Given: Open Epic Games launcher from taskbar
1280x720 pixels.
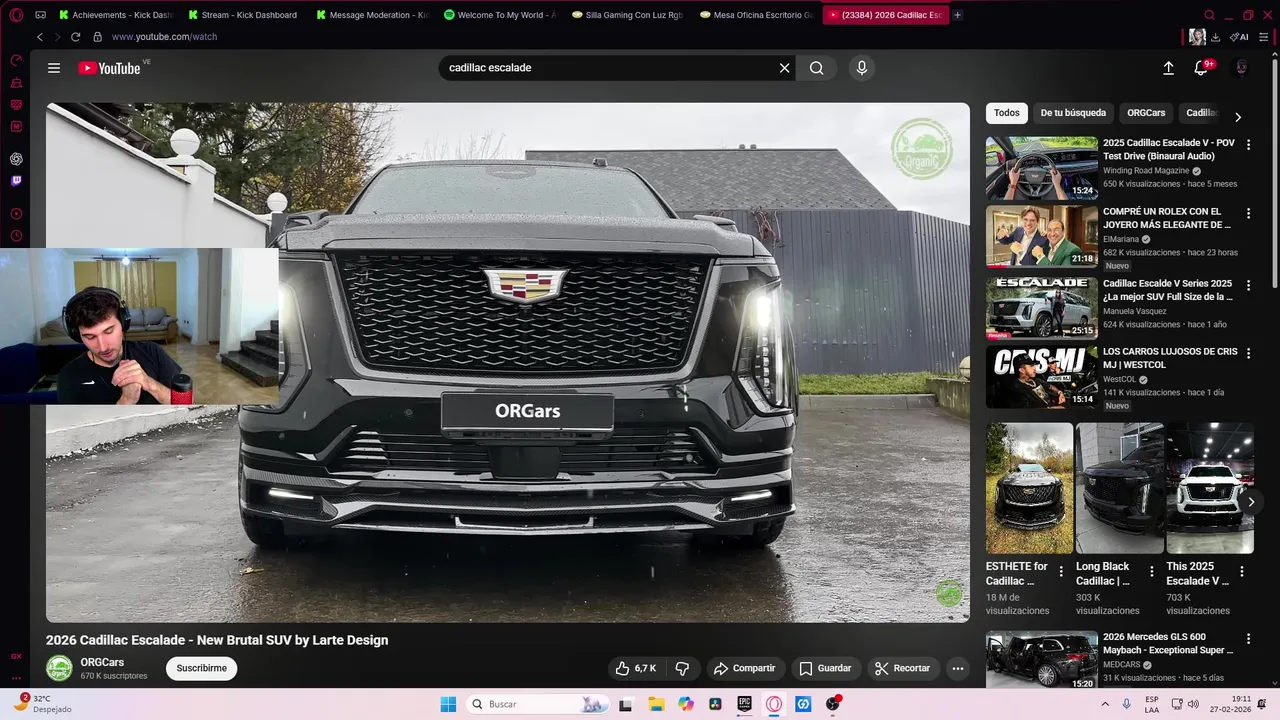Looking at the screenshot, I should [745, 704].
